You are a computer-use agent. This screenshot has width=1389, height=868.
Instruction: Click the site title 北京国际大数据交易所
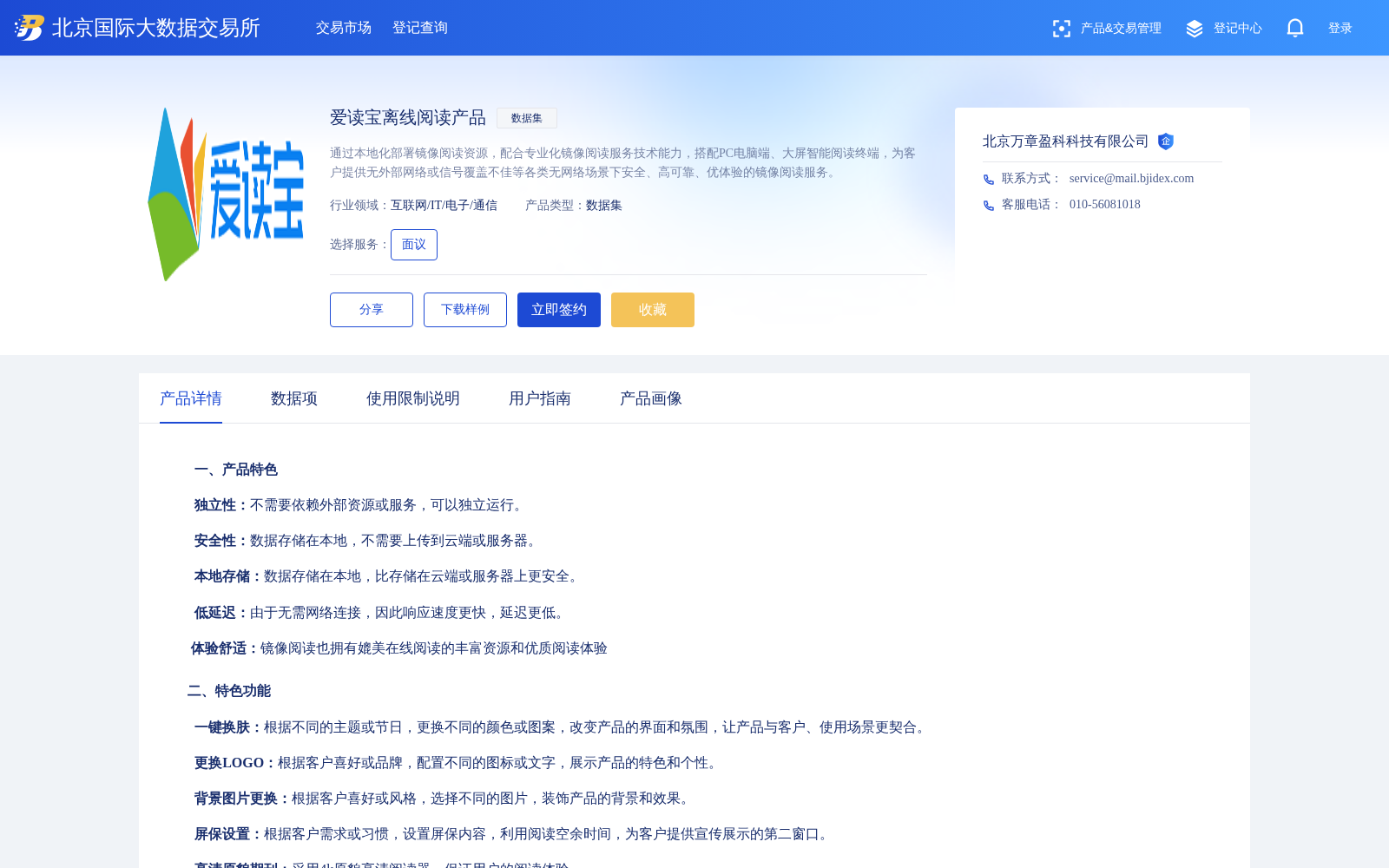point(156,28)
